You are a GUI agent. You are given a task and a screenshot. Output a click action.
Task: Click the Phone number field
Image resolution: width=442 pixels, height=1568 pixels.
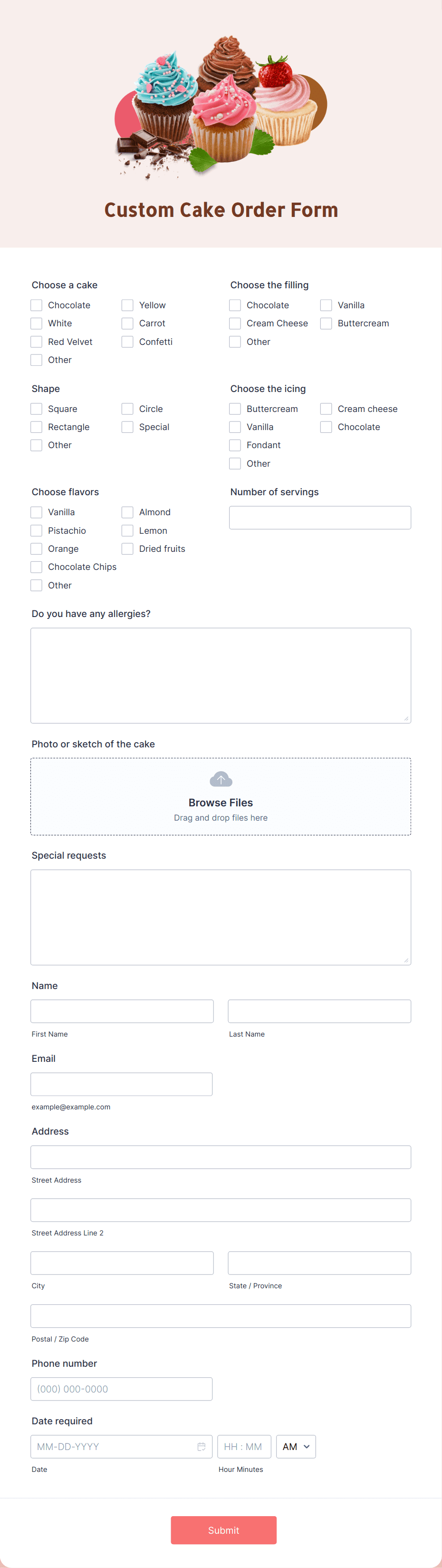click(122, 1389)
